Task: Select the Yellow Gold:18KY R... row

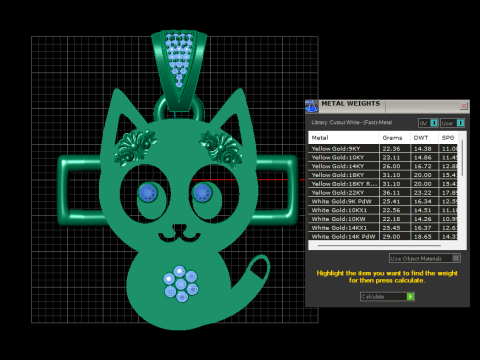Action: point(383,184)
